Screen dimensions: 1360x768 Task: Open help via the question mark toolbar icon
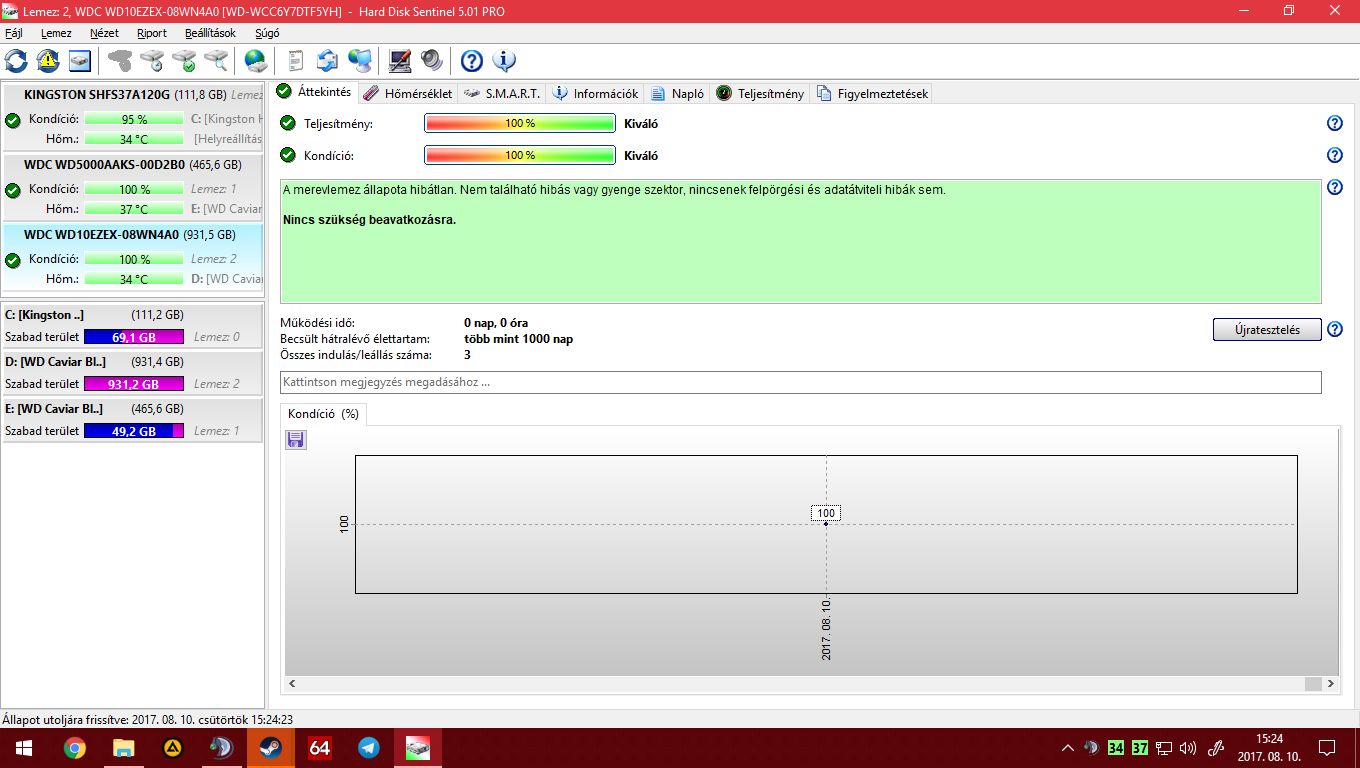point(472,61)
